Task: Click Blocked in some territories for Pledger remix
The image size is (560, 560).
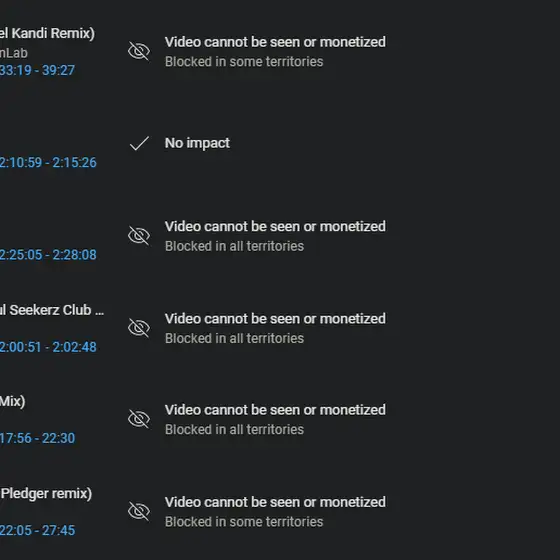Action: [x=244, y=522]
